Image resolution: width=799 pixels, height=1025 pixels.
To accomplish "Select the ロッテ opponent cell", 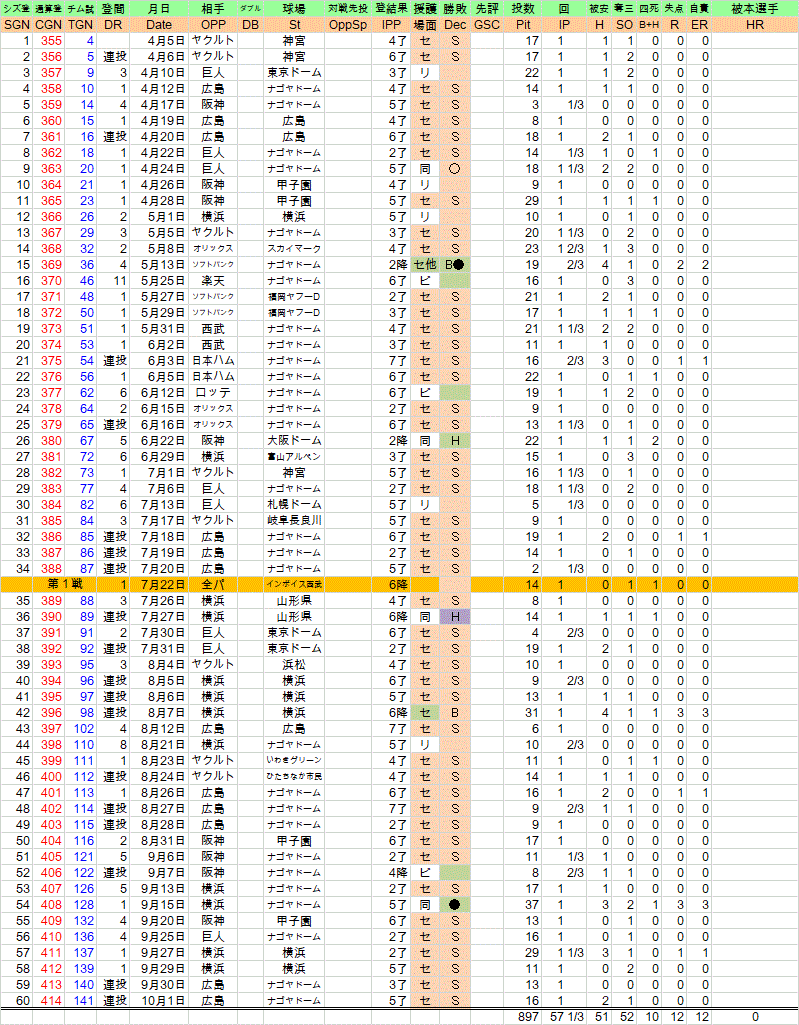I will tap(212, 393).
